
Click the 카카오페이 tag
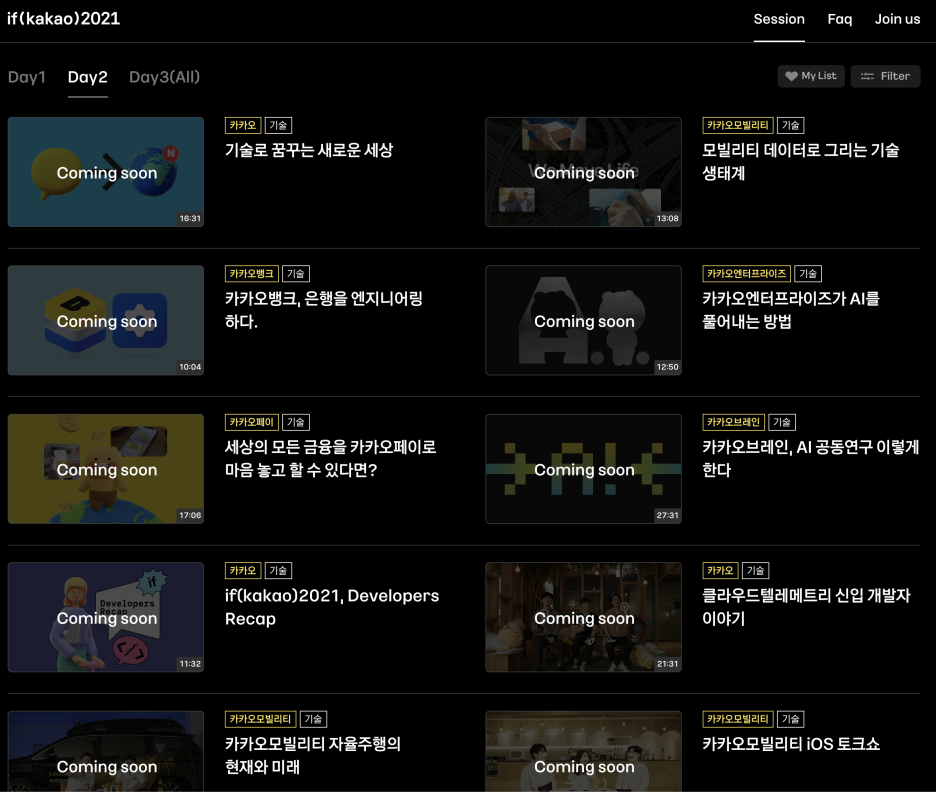pos(251,422)
